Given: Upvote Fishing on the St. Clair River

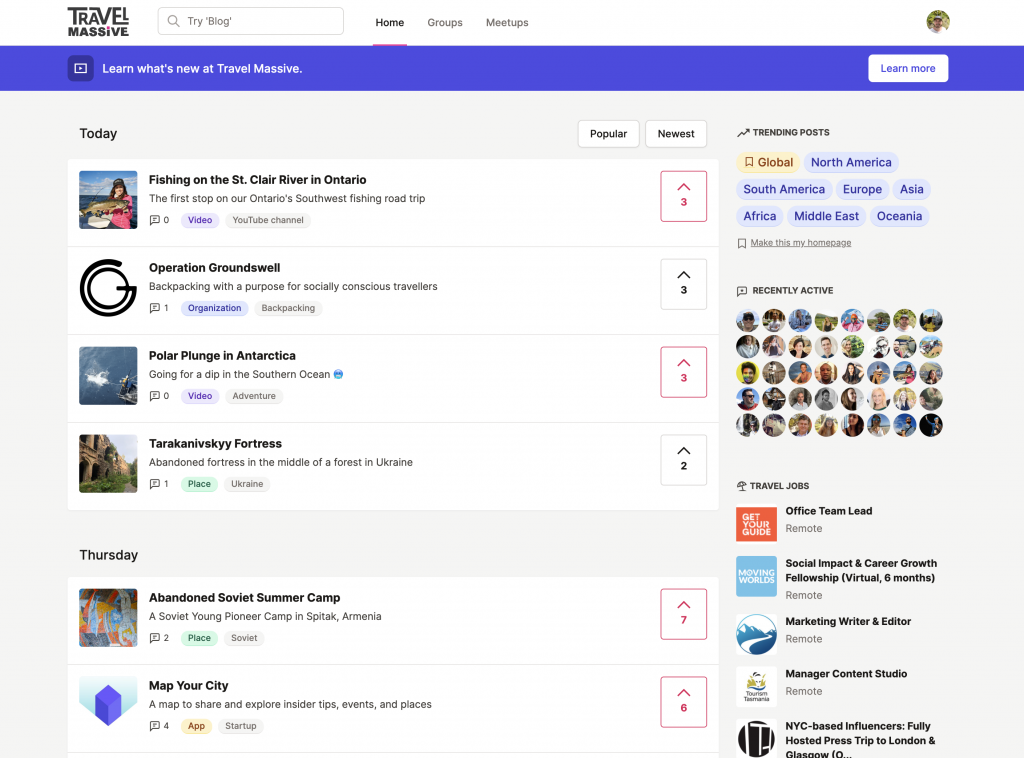Looking at the screenshot, I should pos(683,196).
